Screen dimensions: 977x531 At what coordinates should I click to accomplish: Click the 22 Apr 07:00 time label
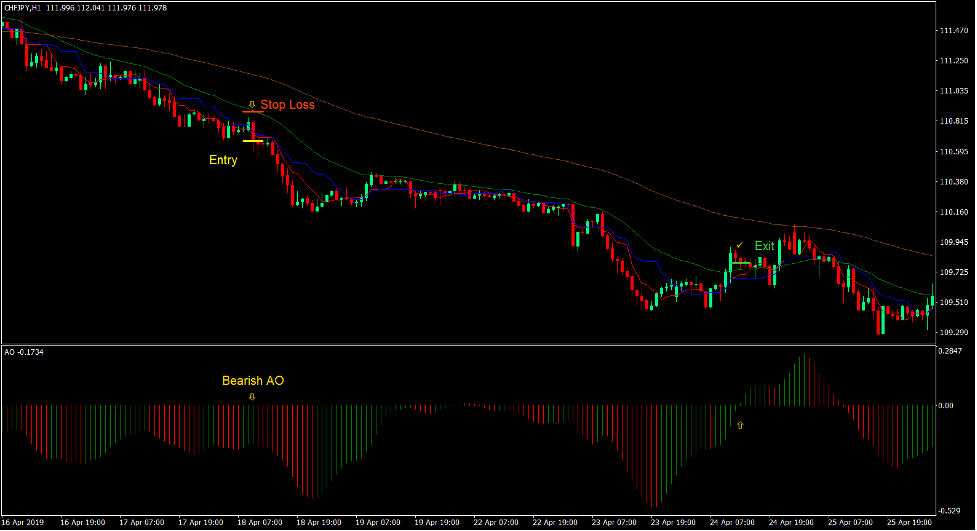(x=496, y=522)
